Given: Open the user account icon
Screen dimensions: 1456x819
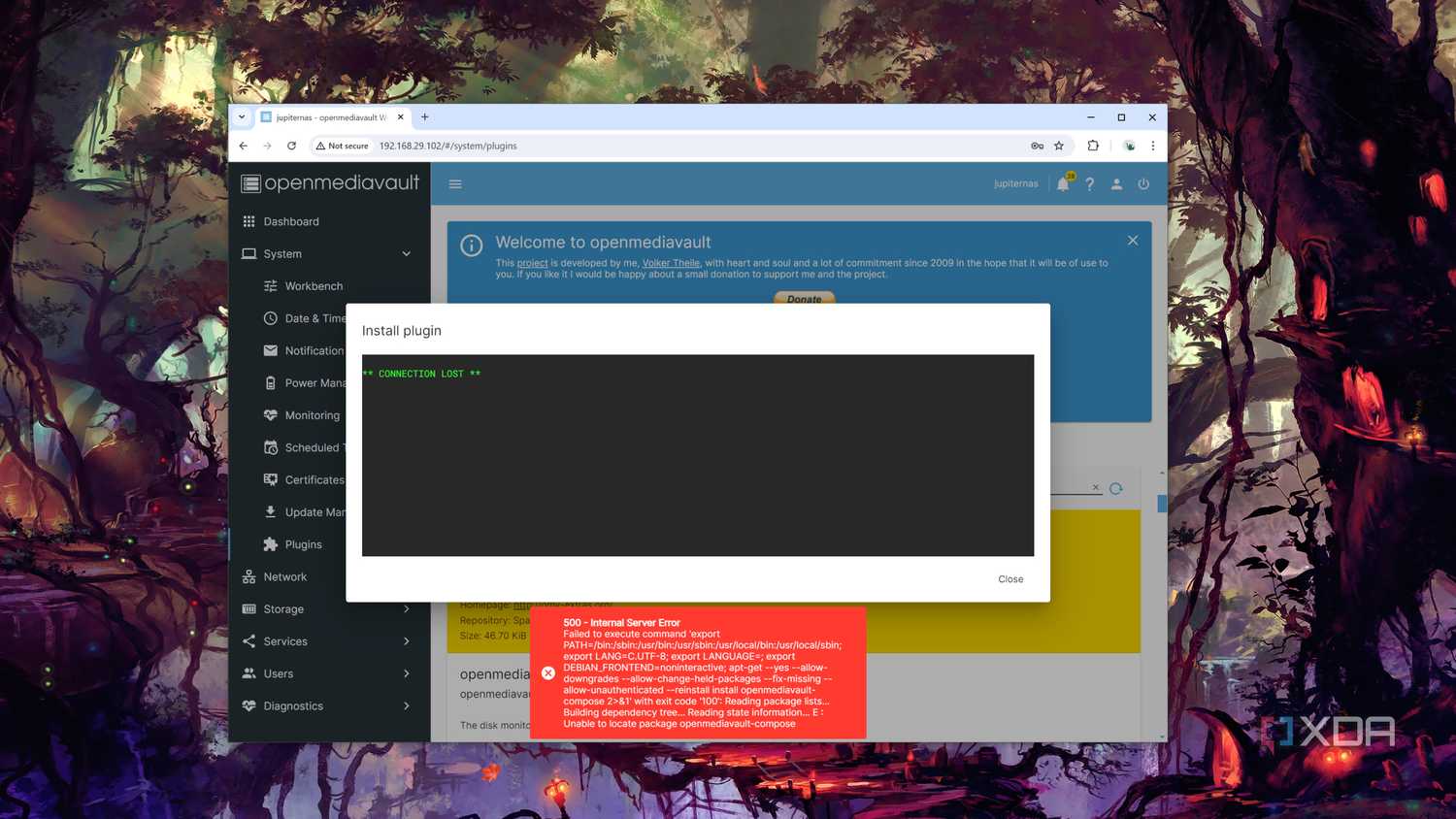Looking at the screenshot, I should click(1116, 183).
